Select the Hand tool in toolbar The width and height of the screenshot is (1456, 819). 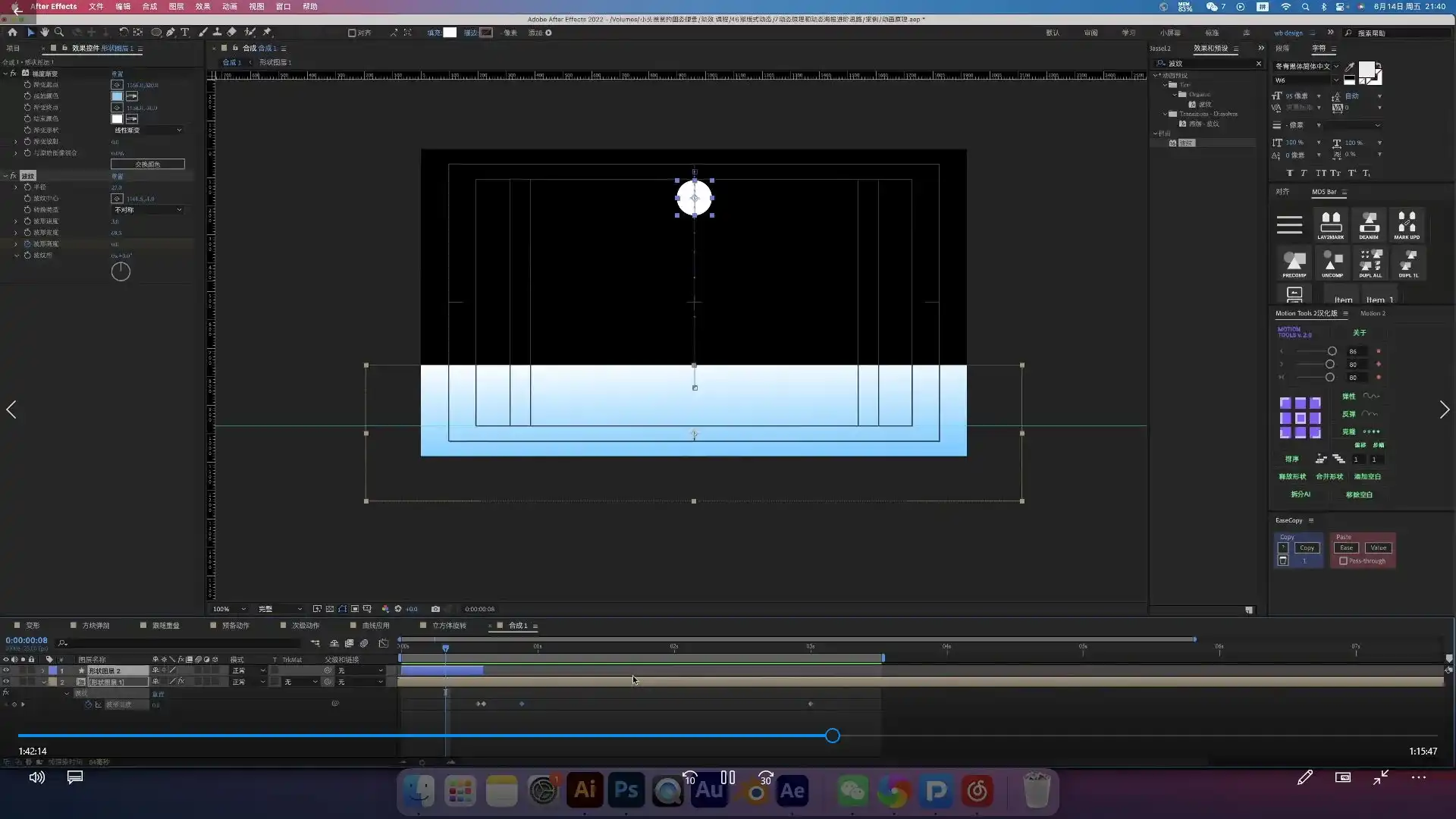click(45, 33)
